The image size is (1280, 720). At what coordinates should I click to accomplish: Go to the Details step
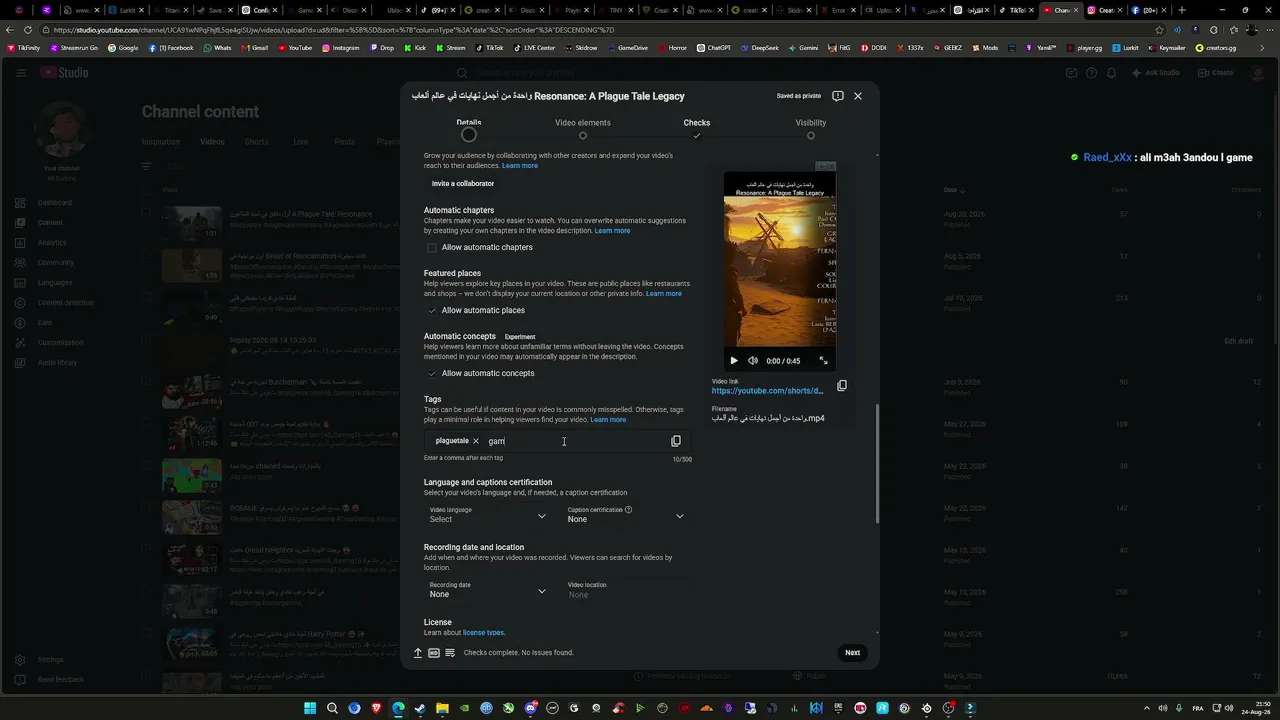(x=469, y=128)
